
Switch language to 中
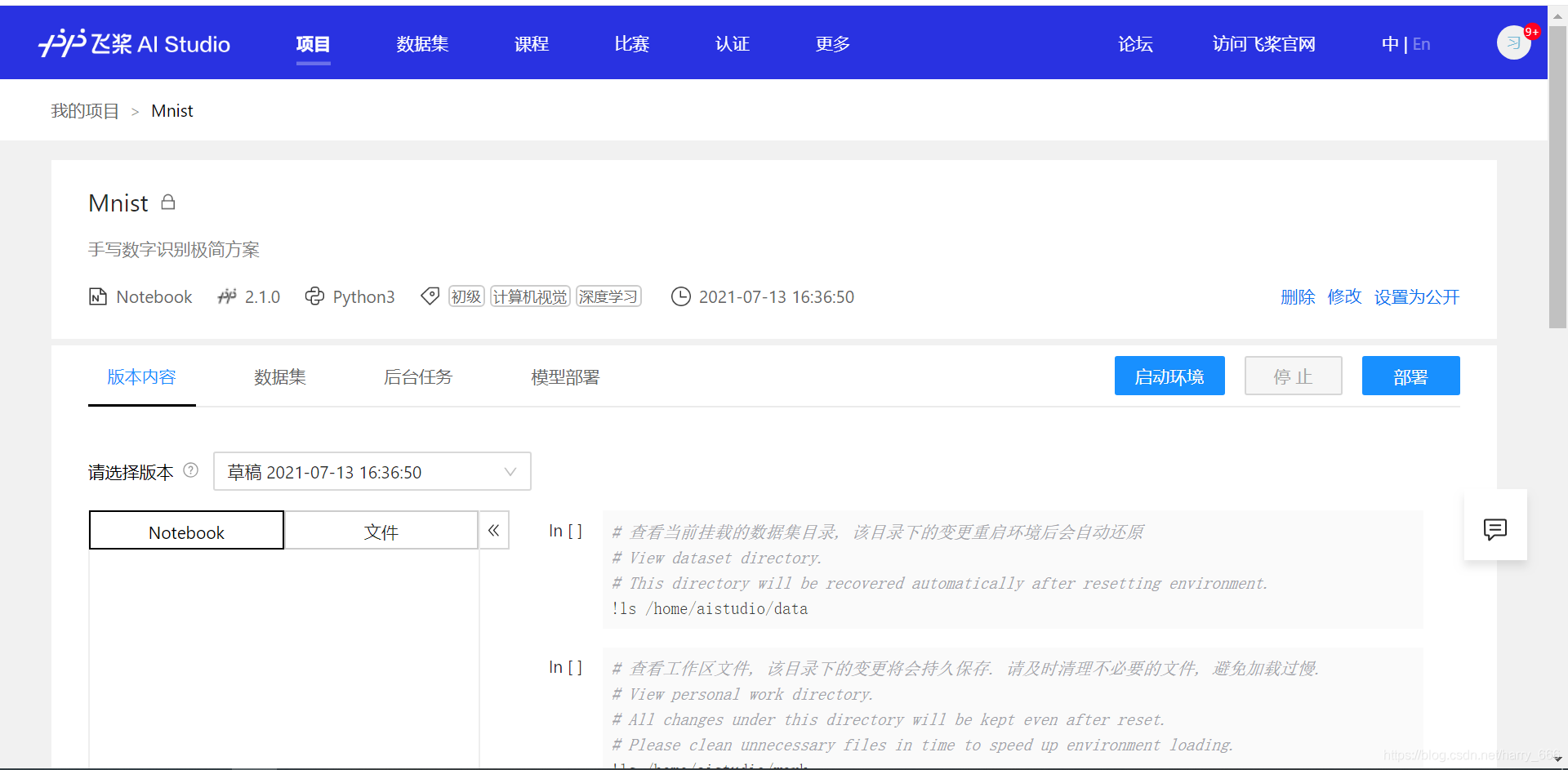click(1390, 44)
